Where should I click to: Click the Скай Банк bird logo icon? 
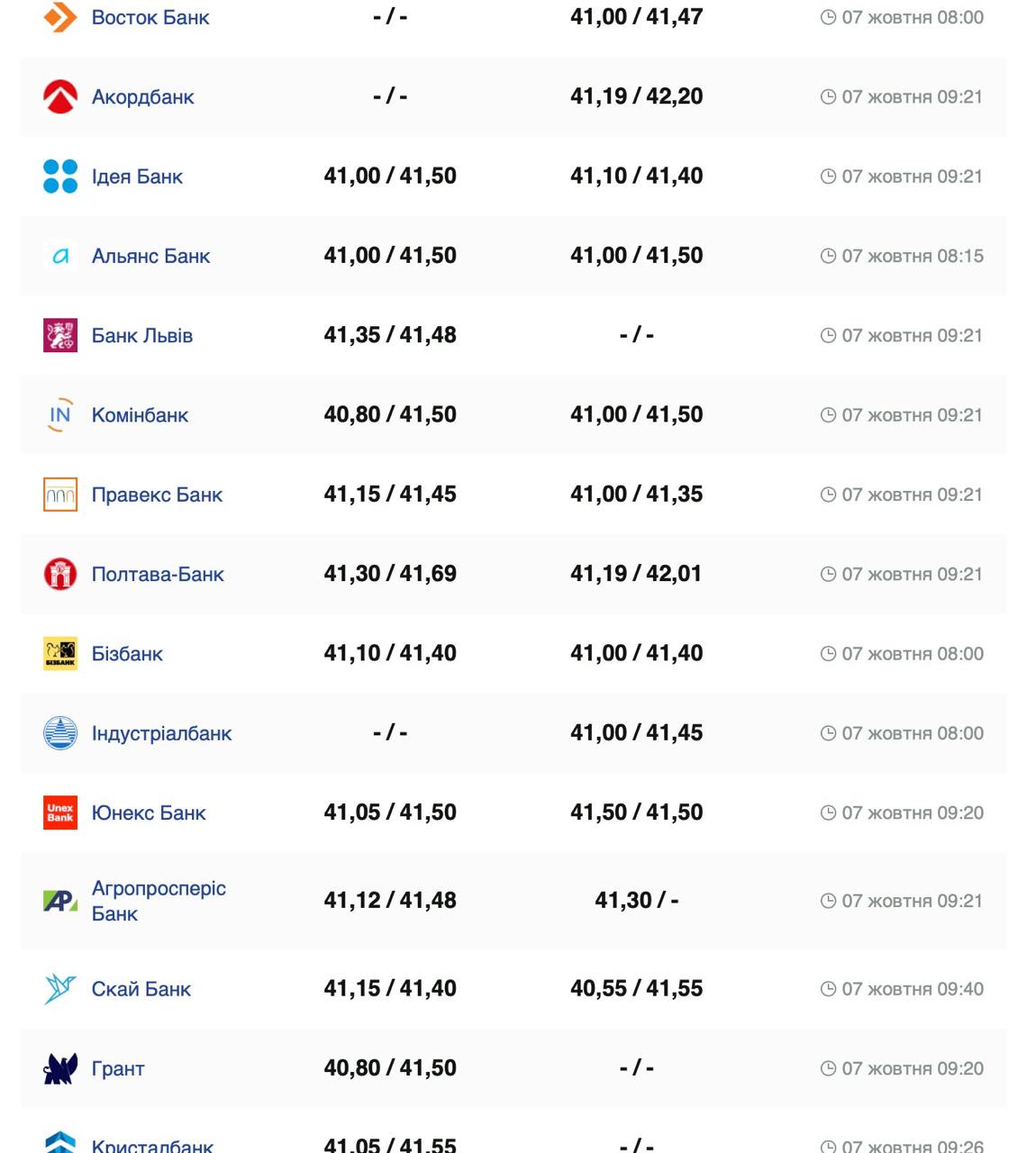click(x=60, y=989)
